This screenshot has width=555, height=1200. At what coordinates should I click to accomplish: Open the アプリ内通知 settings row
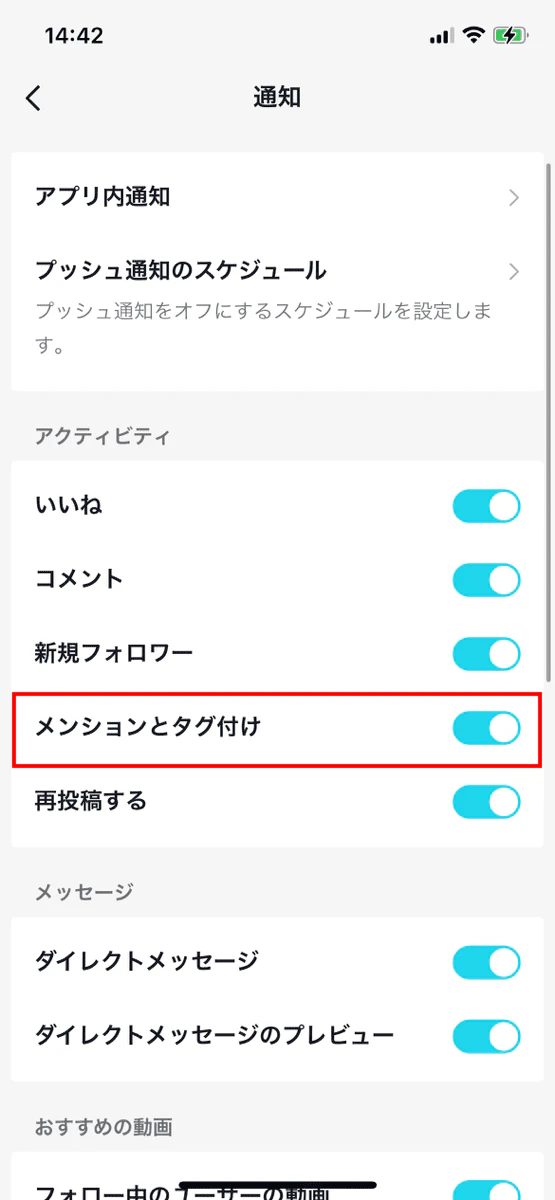277,197
